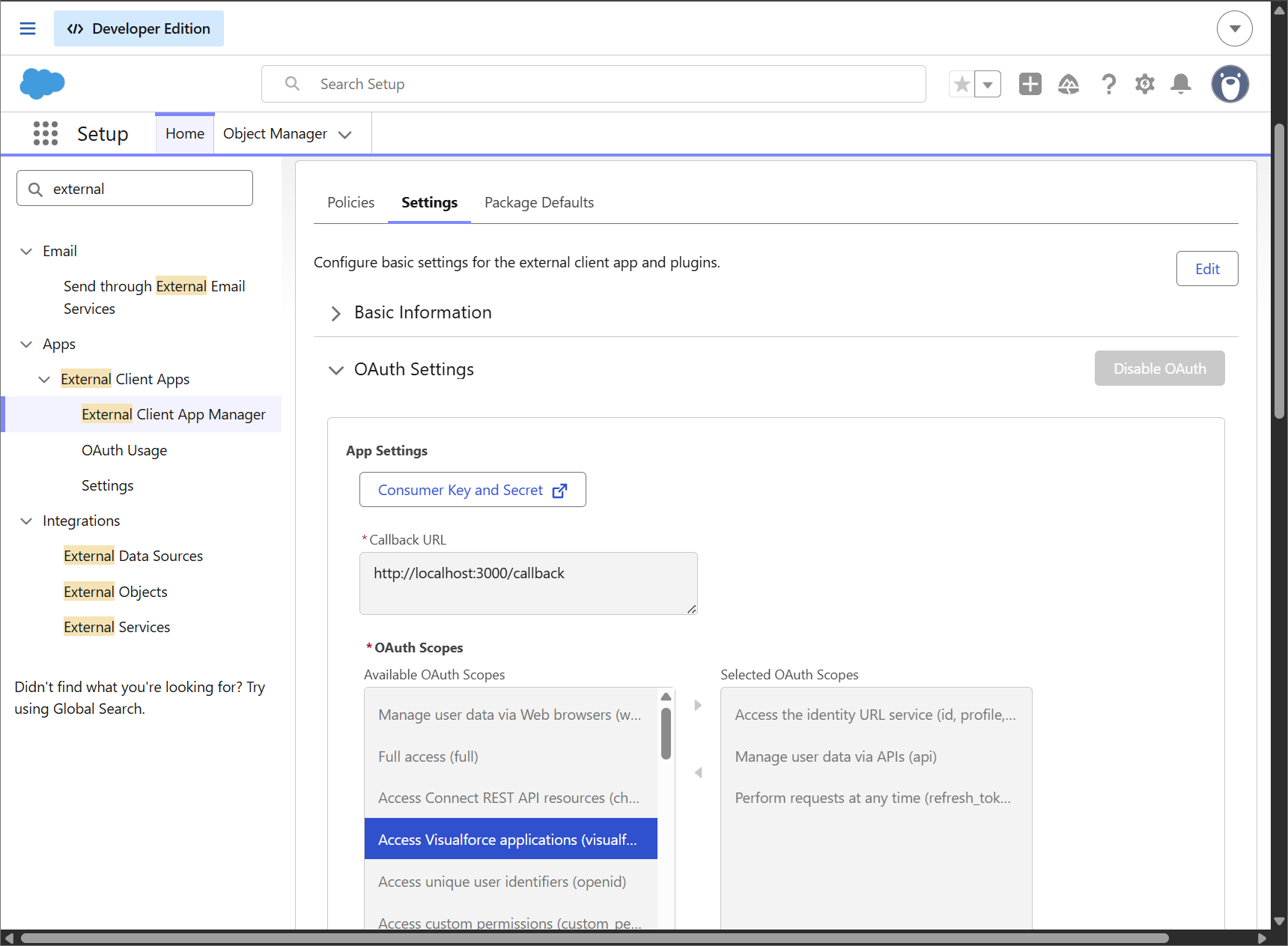Open Consumer Key and Secret link
The image size is (1288, 946).
pyautogui.click(x=473, y=490)
